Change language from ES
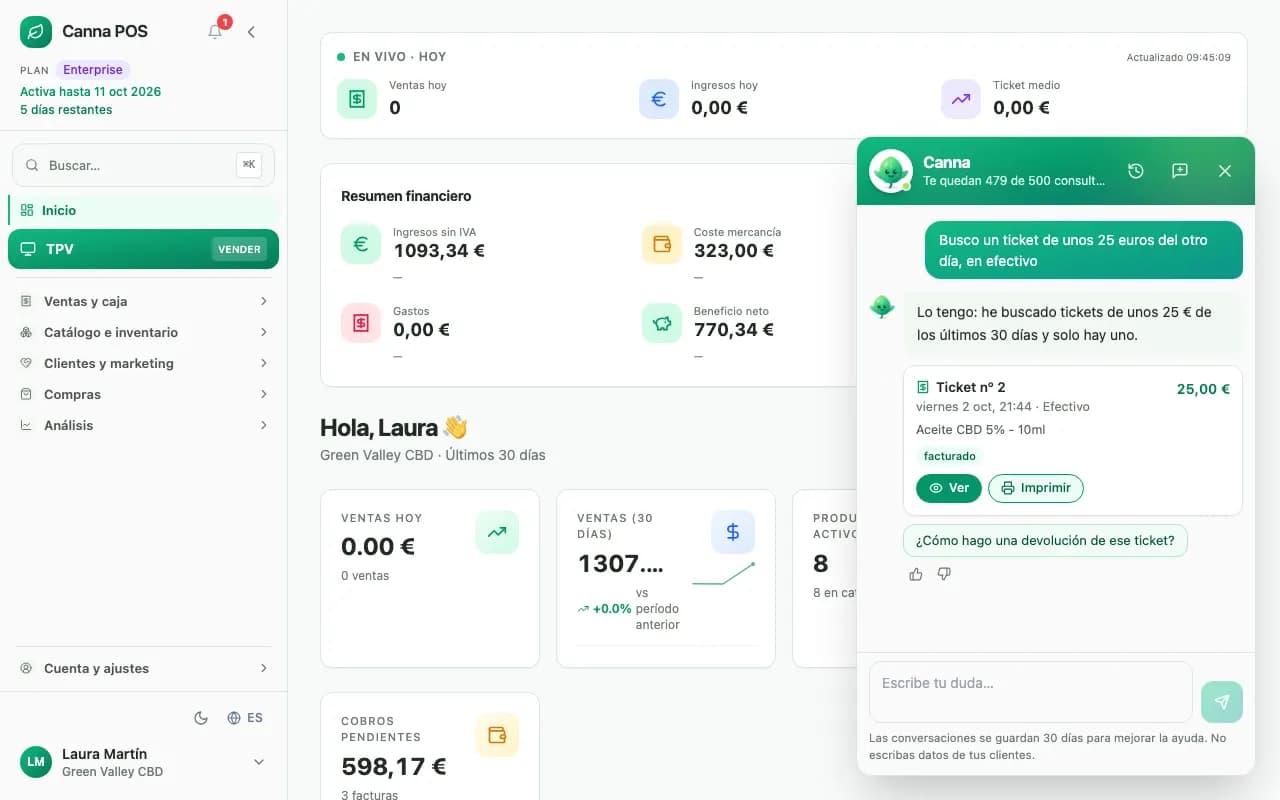 245,718
